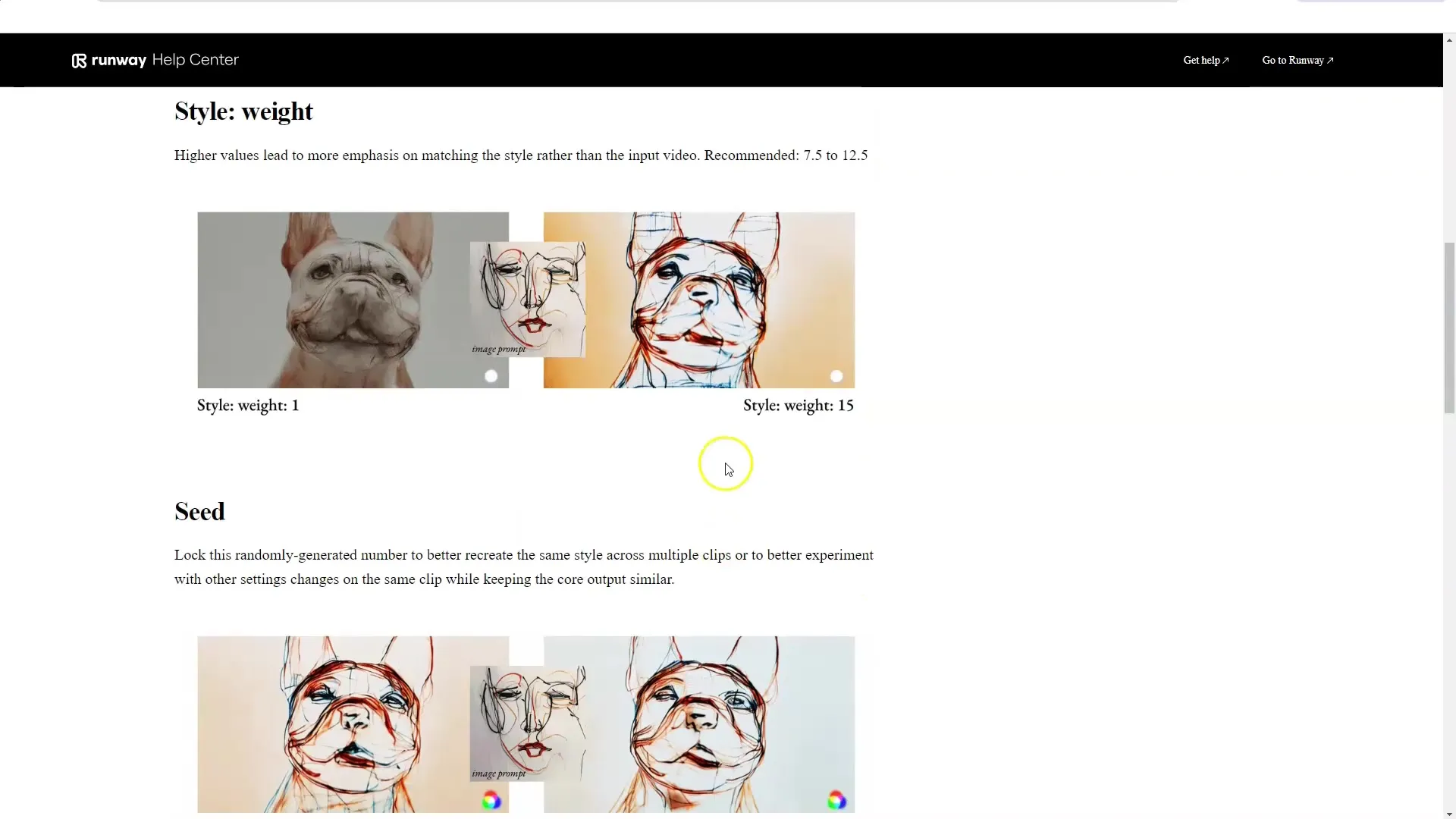Expand the Seed description text
1456x819 pixels.
click(x=524, y=567)
